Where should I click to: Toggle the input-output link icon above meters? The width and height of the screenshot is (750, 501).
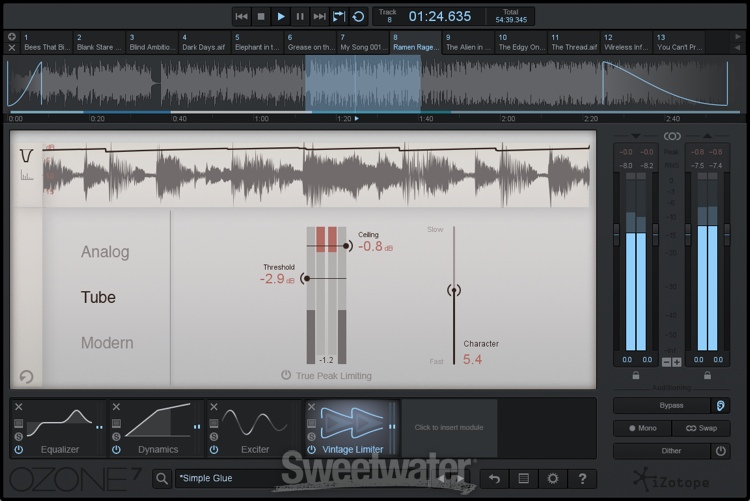(672, 136)
